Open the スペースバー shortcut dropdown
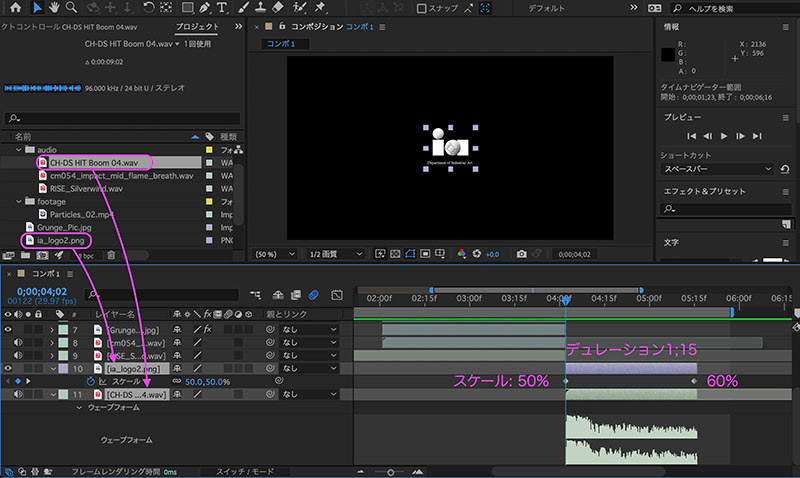The width and height of the screenshot is (800, 478). [x=717, y=169]
